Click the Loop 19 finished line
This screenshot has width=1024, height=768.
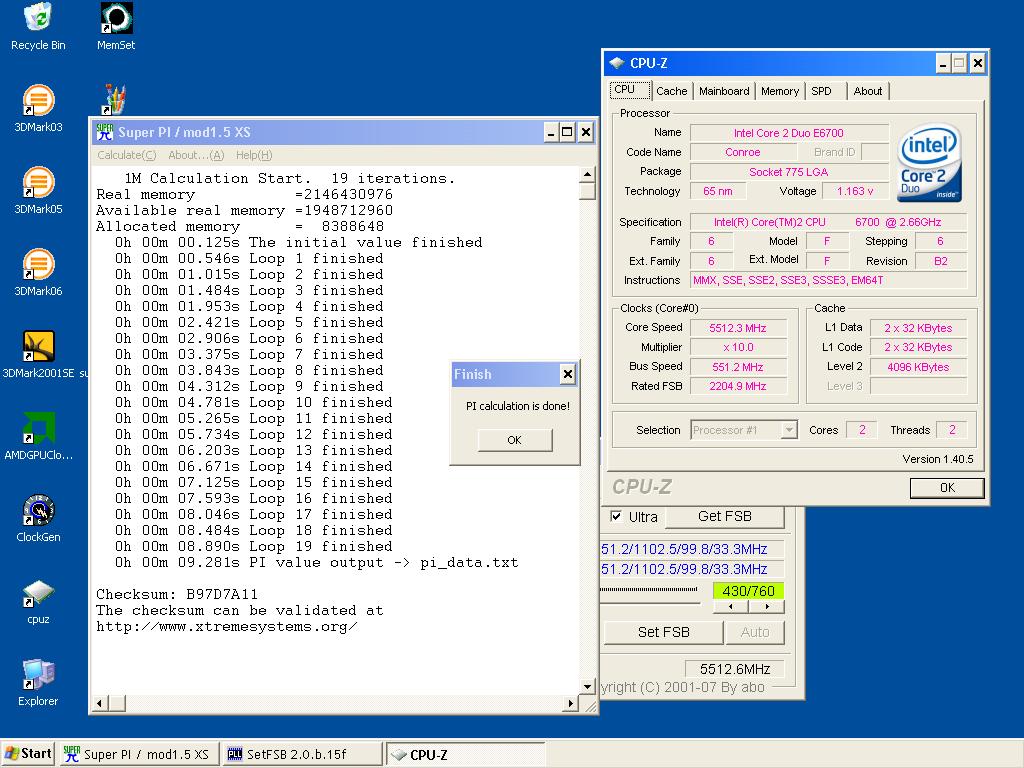253,547
